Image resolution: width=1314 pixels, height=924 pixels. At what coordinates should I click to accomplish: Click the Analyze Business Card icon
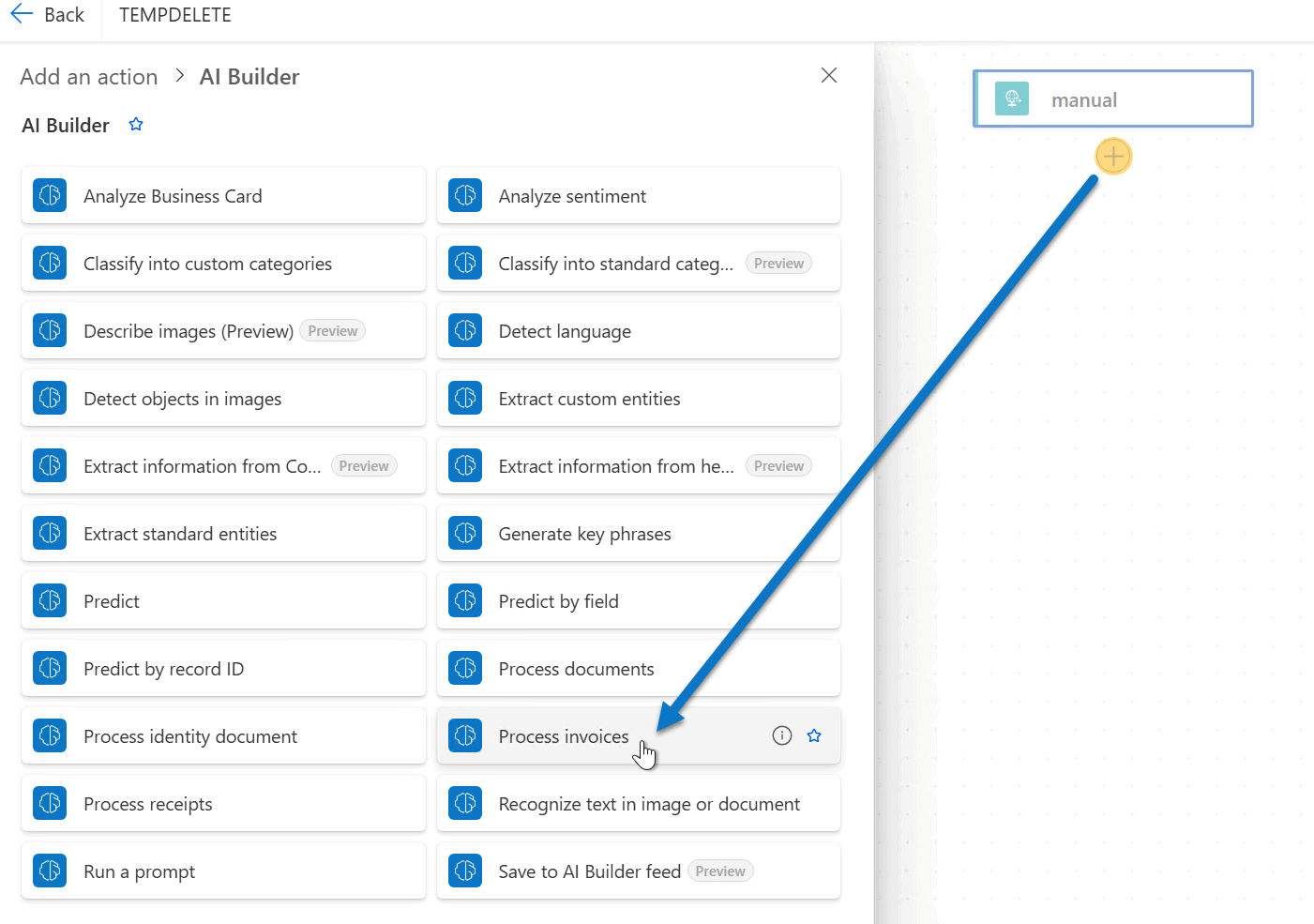[x=50, y=195]
